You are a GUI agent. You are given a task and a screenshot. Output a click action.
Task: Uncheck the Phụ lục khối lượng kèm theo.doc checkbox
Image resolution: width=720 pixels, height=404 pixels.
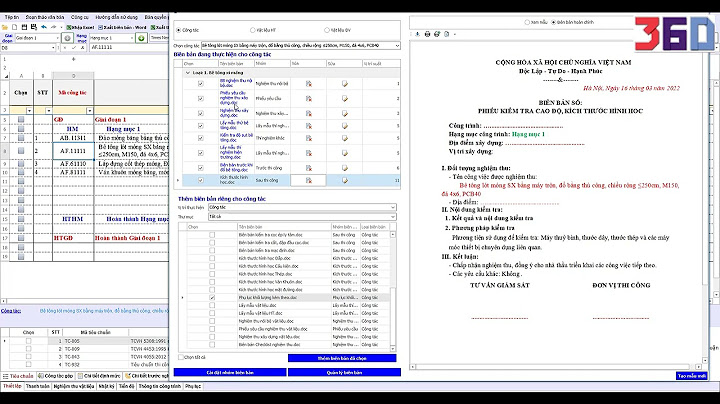pyautogui.click(x=212, y=297)
